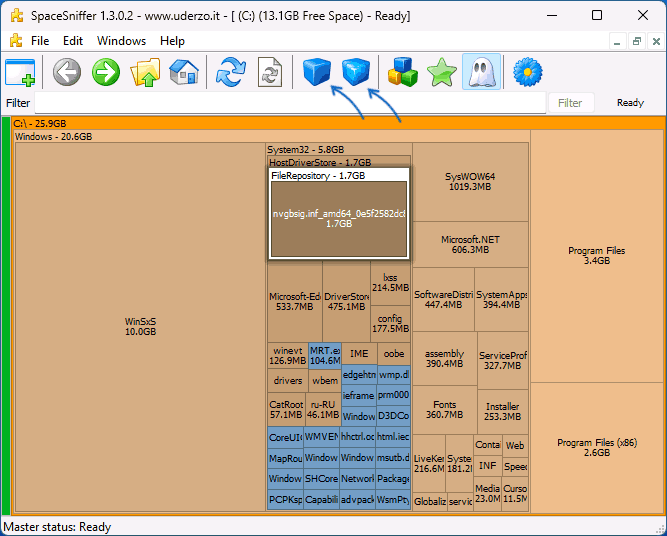Go up one folder level
Image resolution: width=667 pixels, height=536 pixels.
tap(146, 72)
